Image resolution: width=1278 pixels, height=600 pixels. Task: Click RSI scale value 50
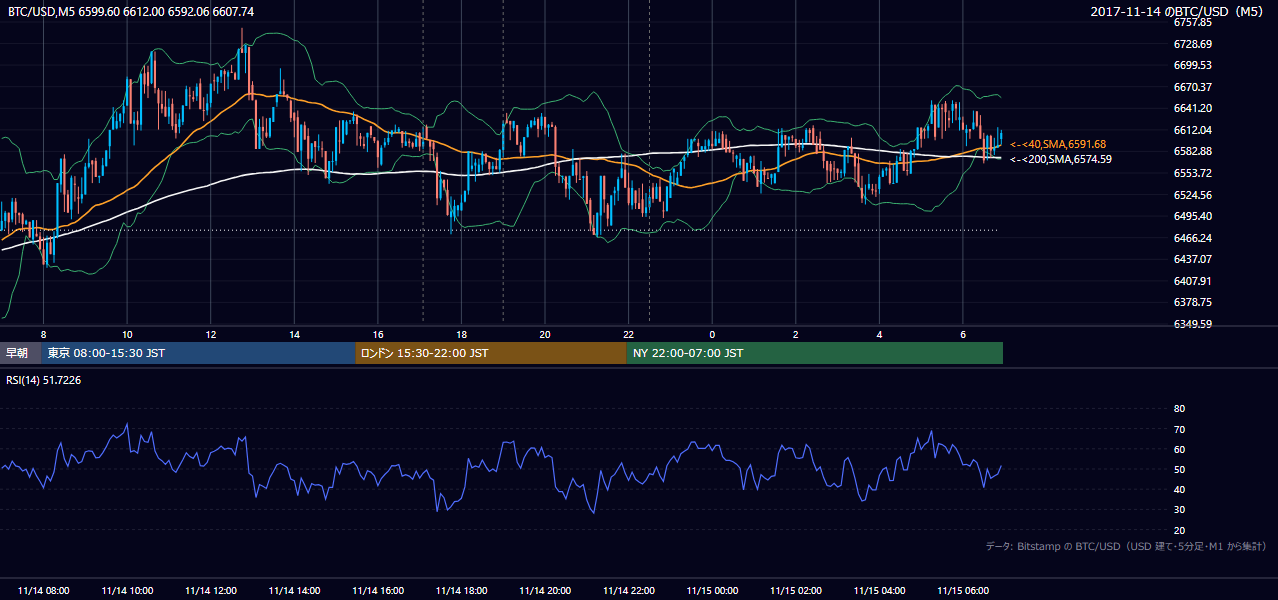point(1179,469)
